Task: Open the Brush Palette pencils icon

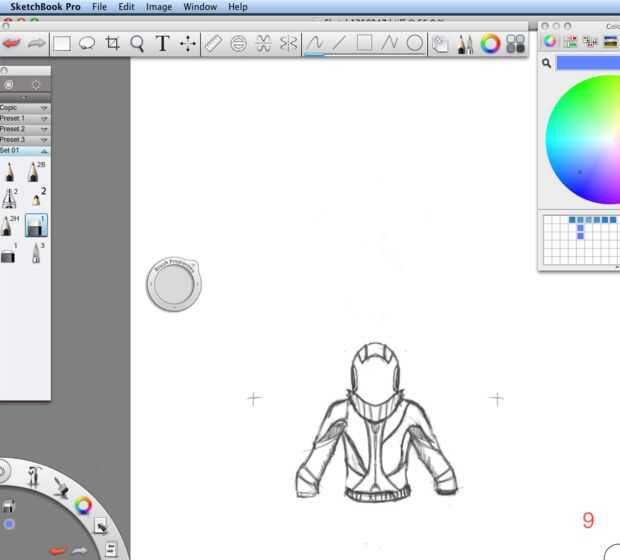Action: [x=465, y=44]
